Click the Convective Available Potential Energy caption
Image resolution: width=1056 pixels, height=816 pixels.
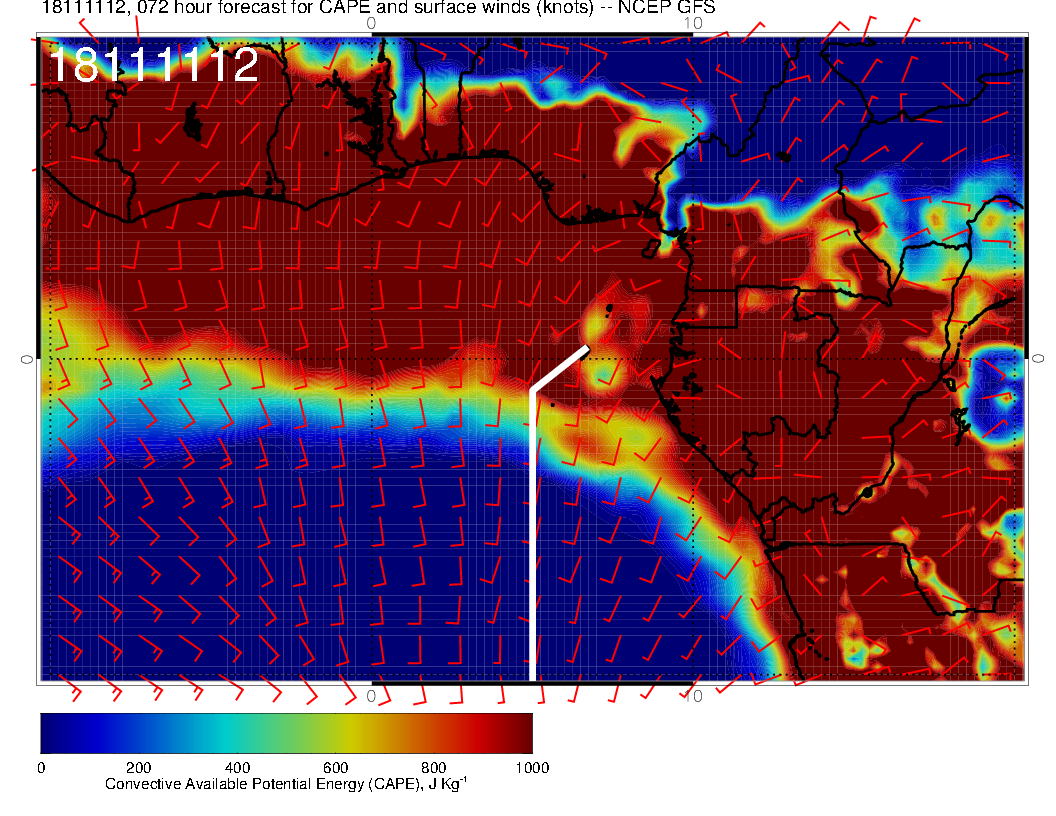pos(286,784)
